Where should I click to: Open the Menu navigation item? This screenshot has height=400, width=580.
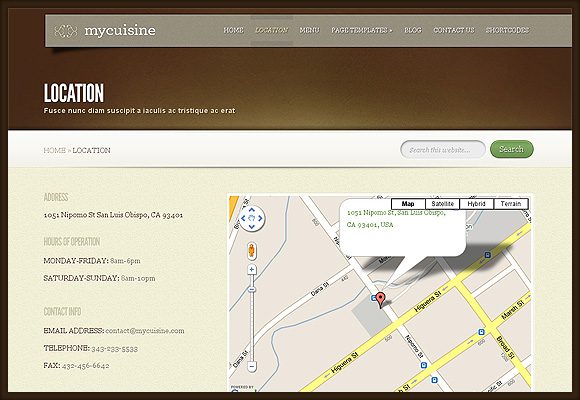coord(309,30)
